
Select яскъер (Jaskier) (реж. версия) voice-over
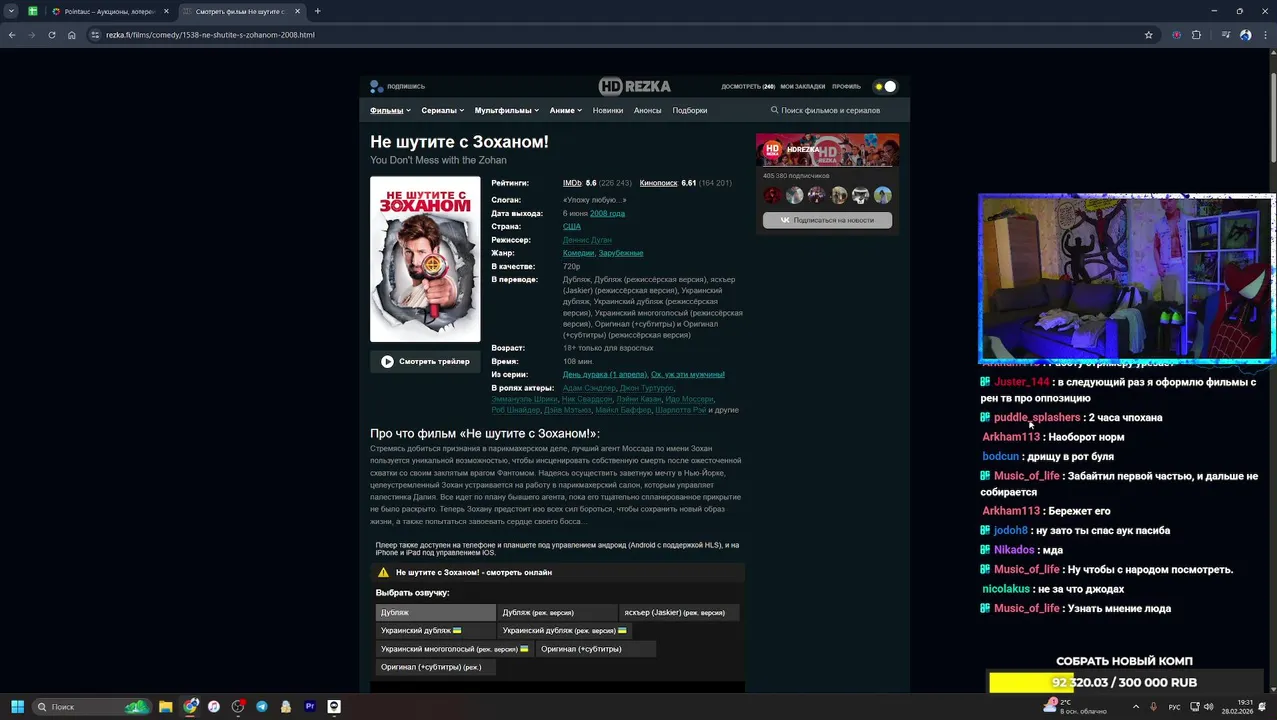coord(679,612)
